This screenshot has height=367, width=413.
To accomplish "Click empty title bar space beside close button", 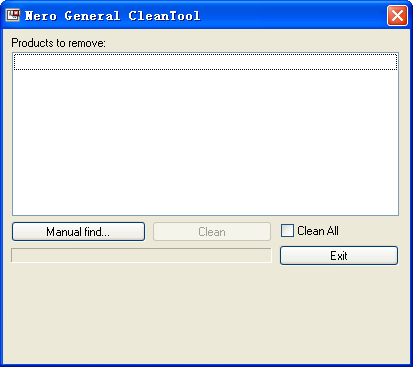I will point(293,15).
